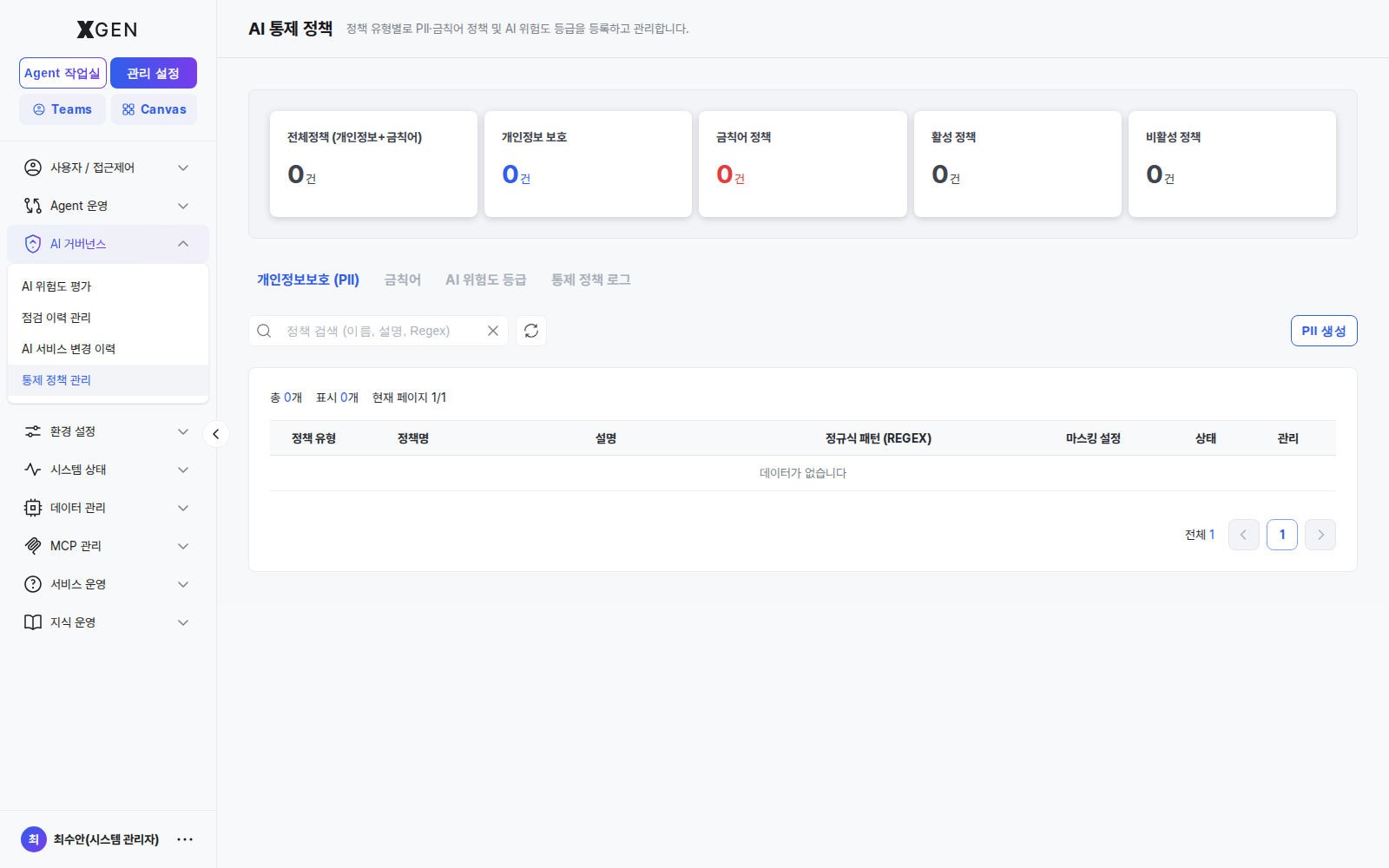
Task: Click the PII 생성 button
Action: coord(1324,331)
